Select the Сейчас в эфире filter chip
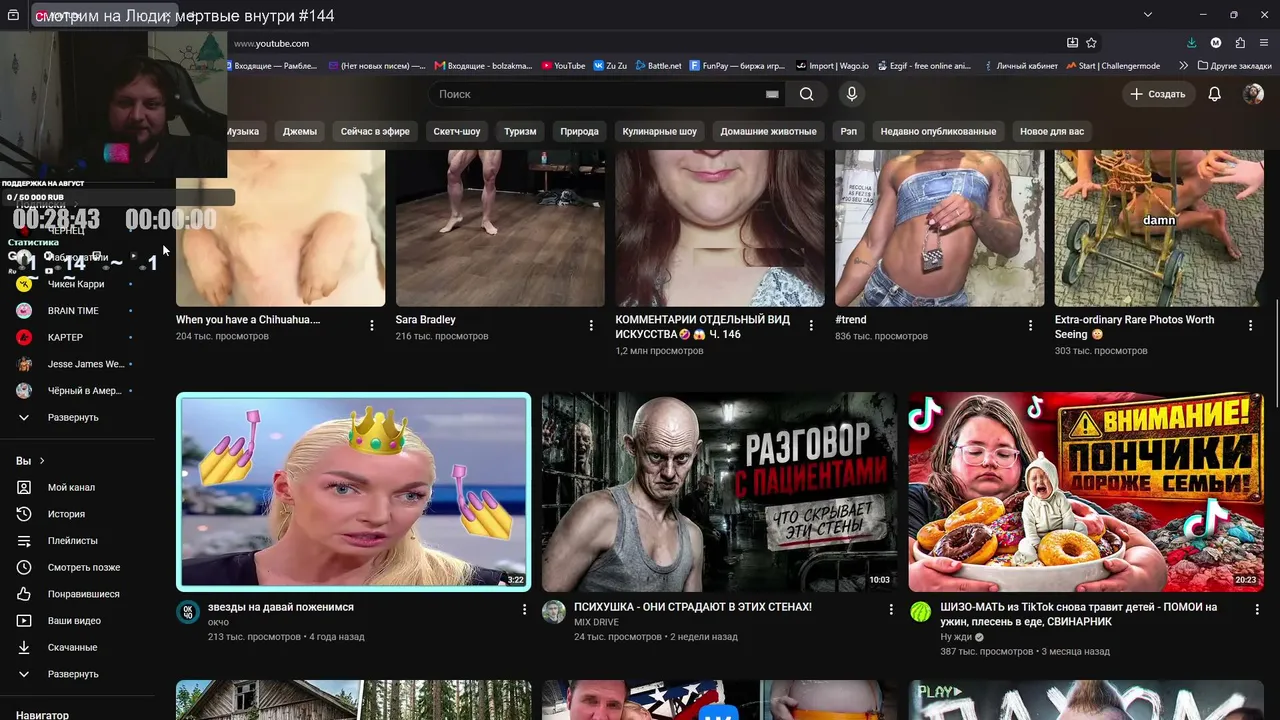Image resolution: width=1280 pixels, height=720 pixels. 375,131
